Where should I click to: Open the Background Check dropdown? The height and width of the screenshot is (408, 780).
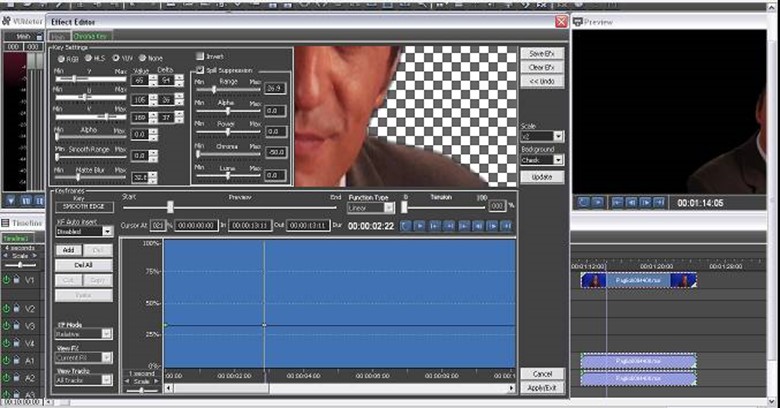558,160
